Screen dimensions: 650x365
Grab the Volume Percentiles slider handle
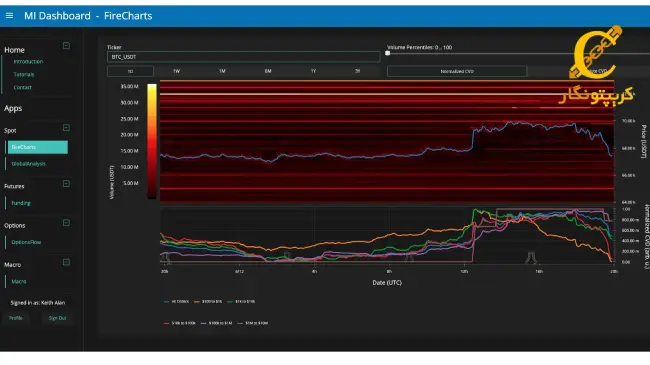[388, 53]
